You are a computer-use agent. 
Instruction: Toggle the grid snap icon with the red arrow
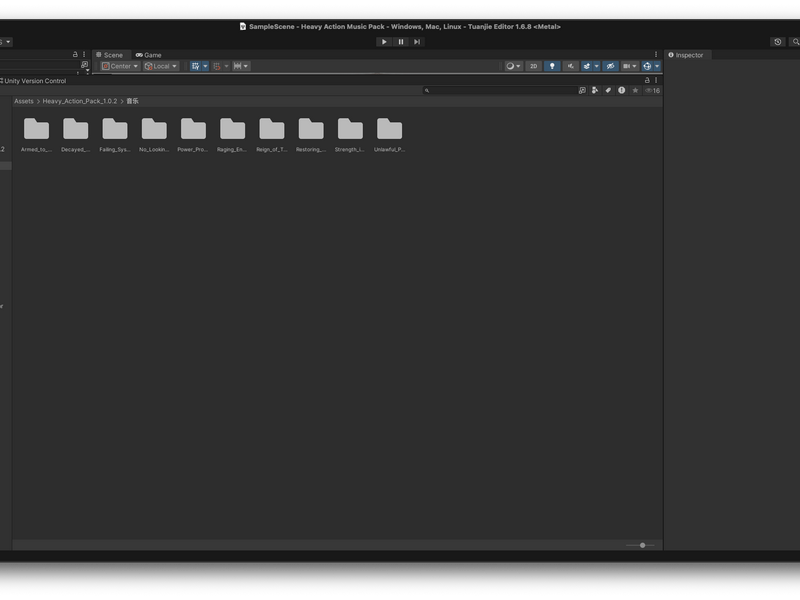pos(217,66)
